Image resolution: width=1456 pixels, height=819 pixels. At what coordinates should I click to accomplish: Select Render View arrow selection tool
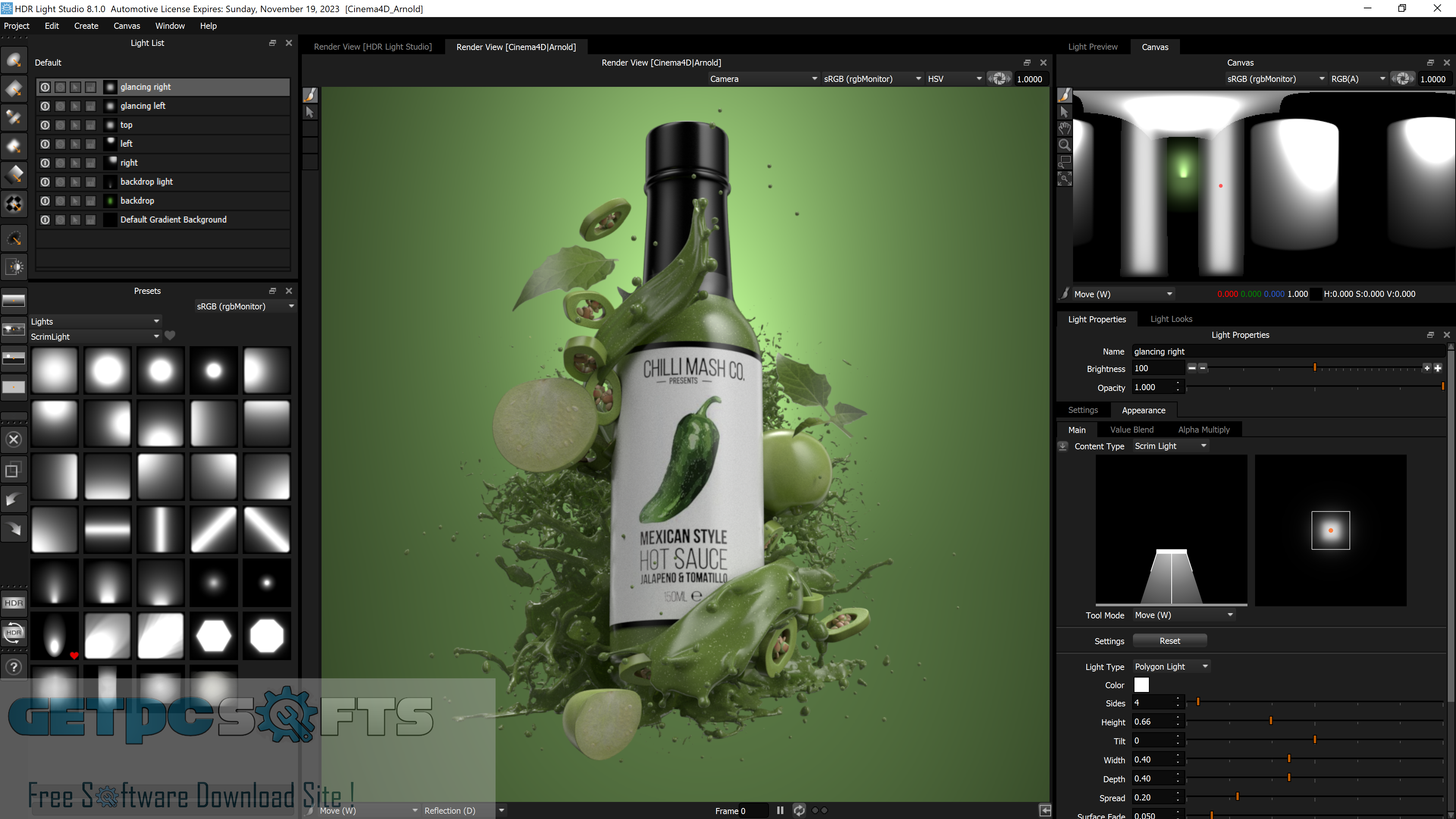pos(310,112)
